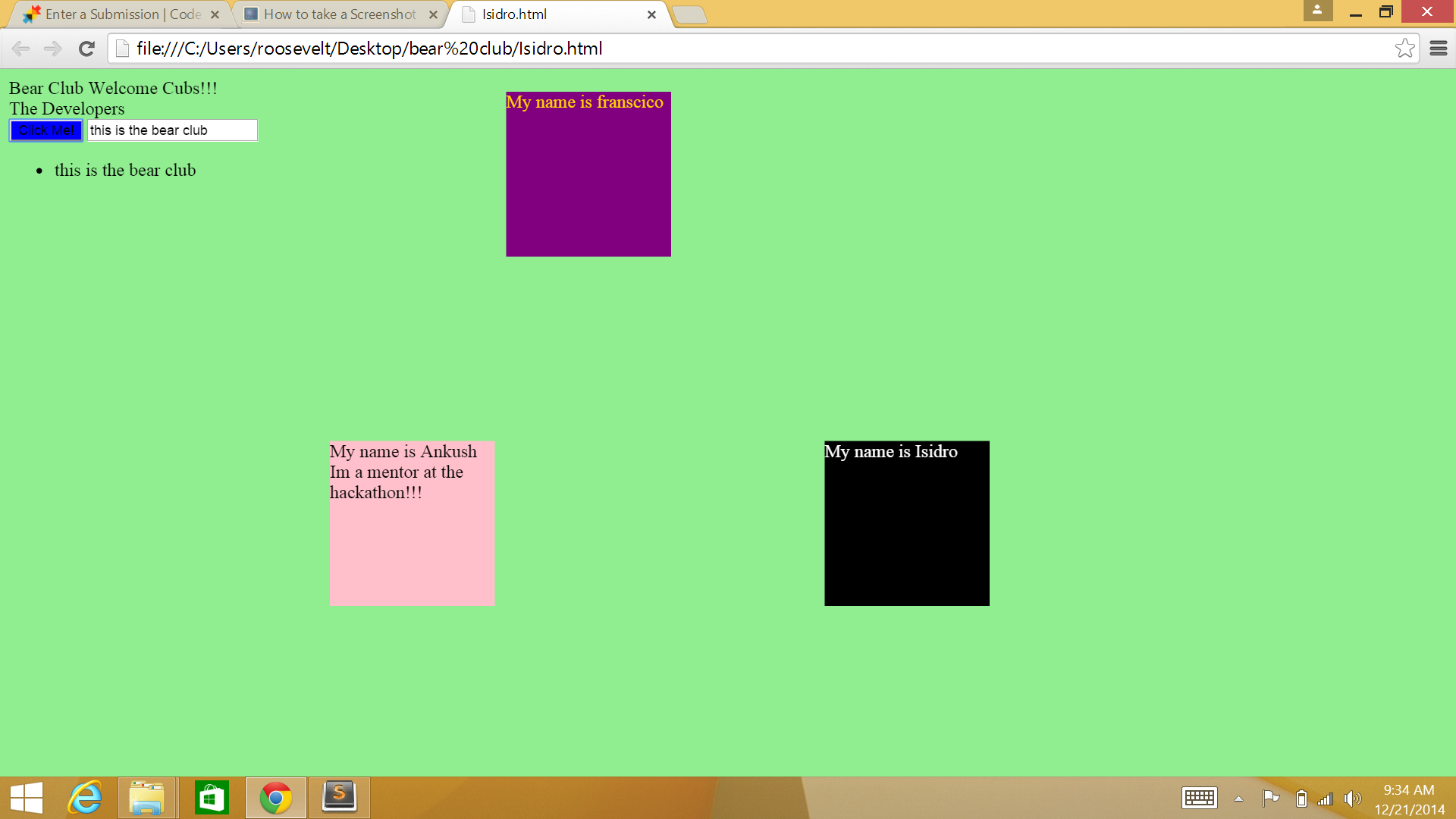The height and width of the screenshot is (819, 1456).
Task: Show hidden system tray icons arrow
Action: pos(1238,799)
